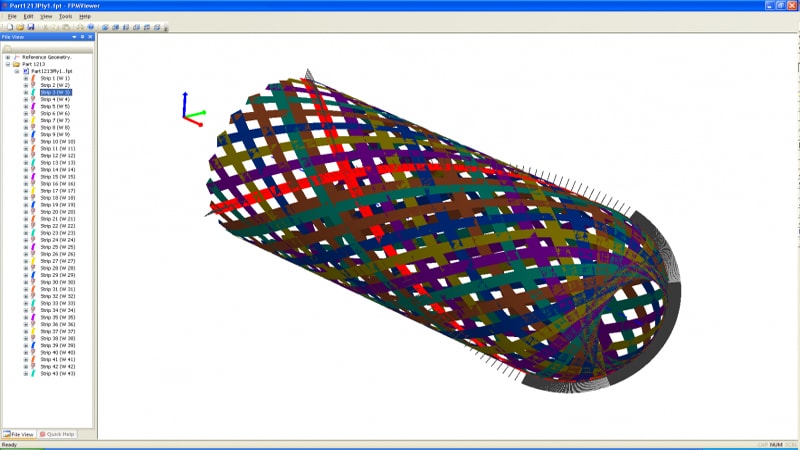Close the File View panel
This screenshot has width=800, height=450.
pos(90,37)
